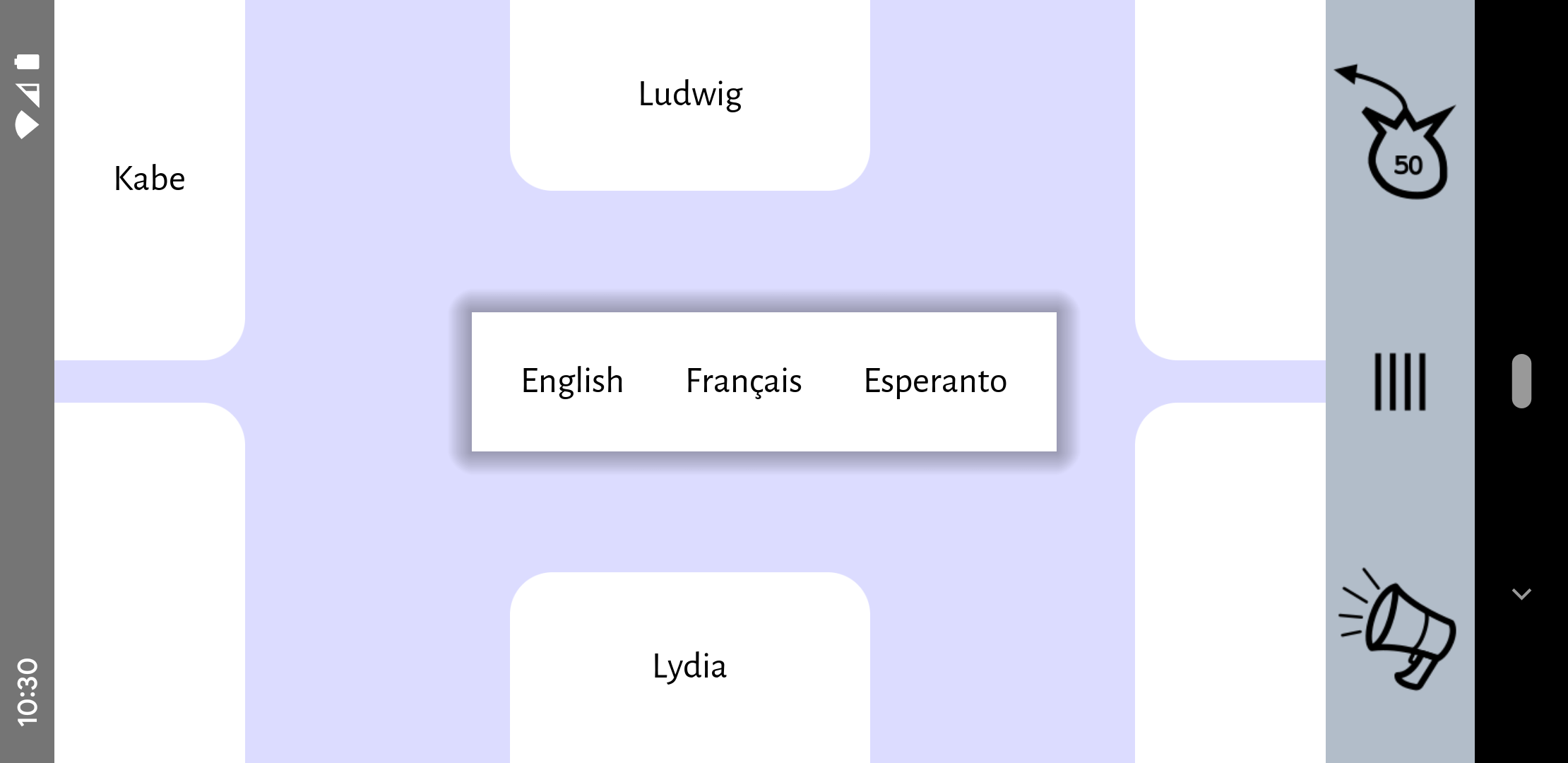Open the tally marks score sheet
Image resolution: width=1568 pixels, height=763 pixels.
tap(1399, 381)
